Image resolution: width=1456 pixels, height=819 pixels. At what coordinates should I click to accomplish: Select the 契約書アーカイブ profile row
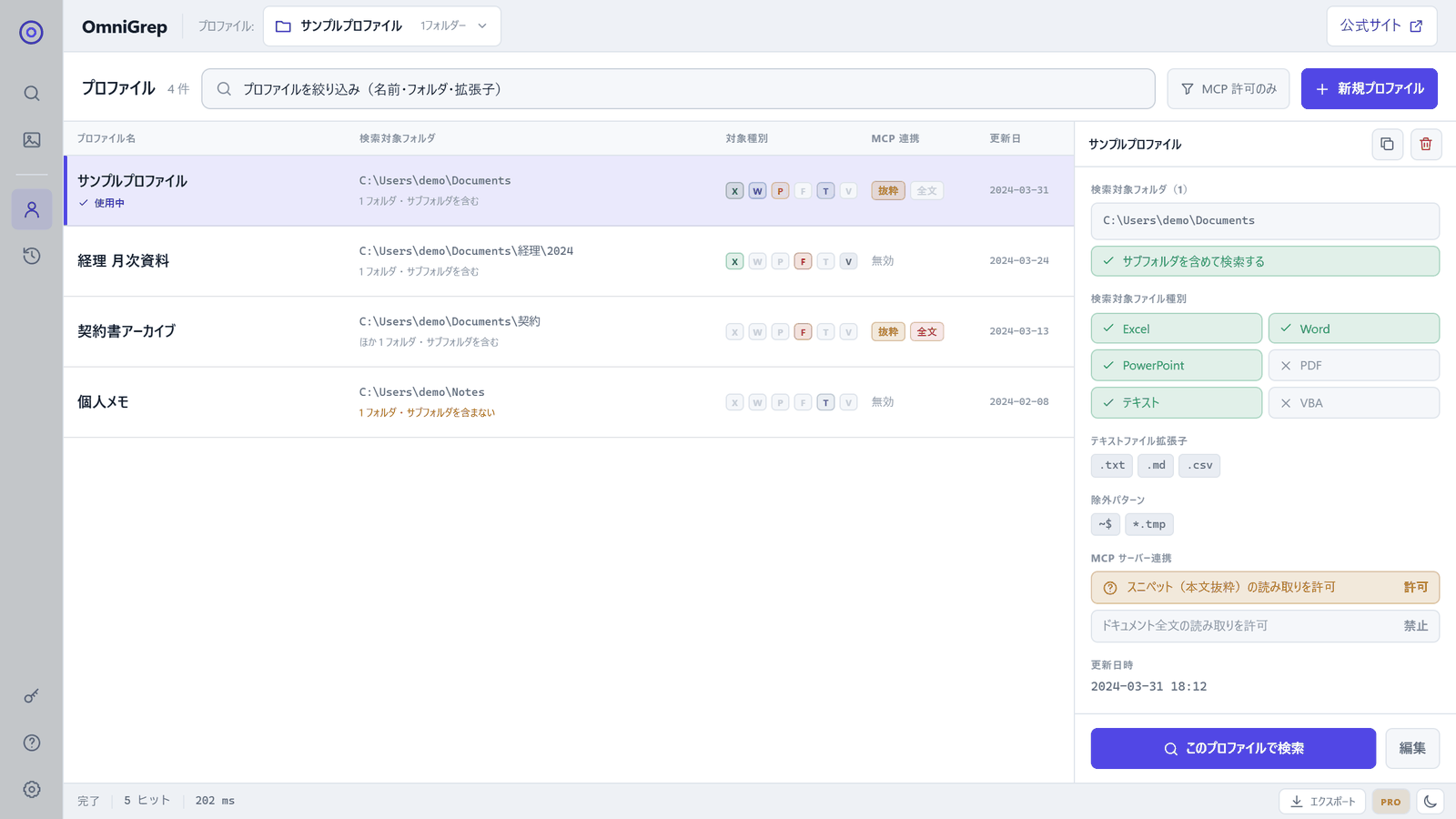tap(569, 332)
